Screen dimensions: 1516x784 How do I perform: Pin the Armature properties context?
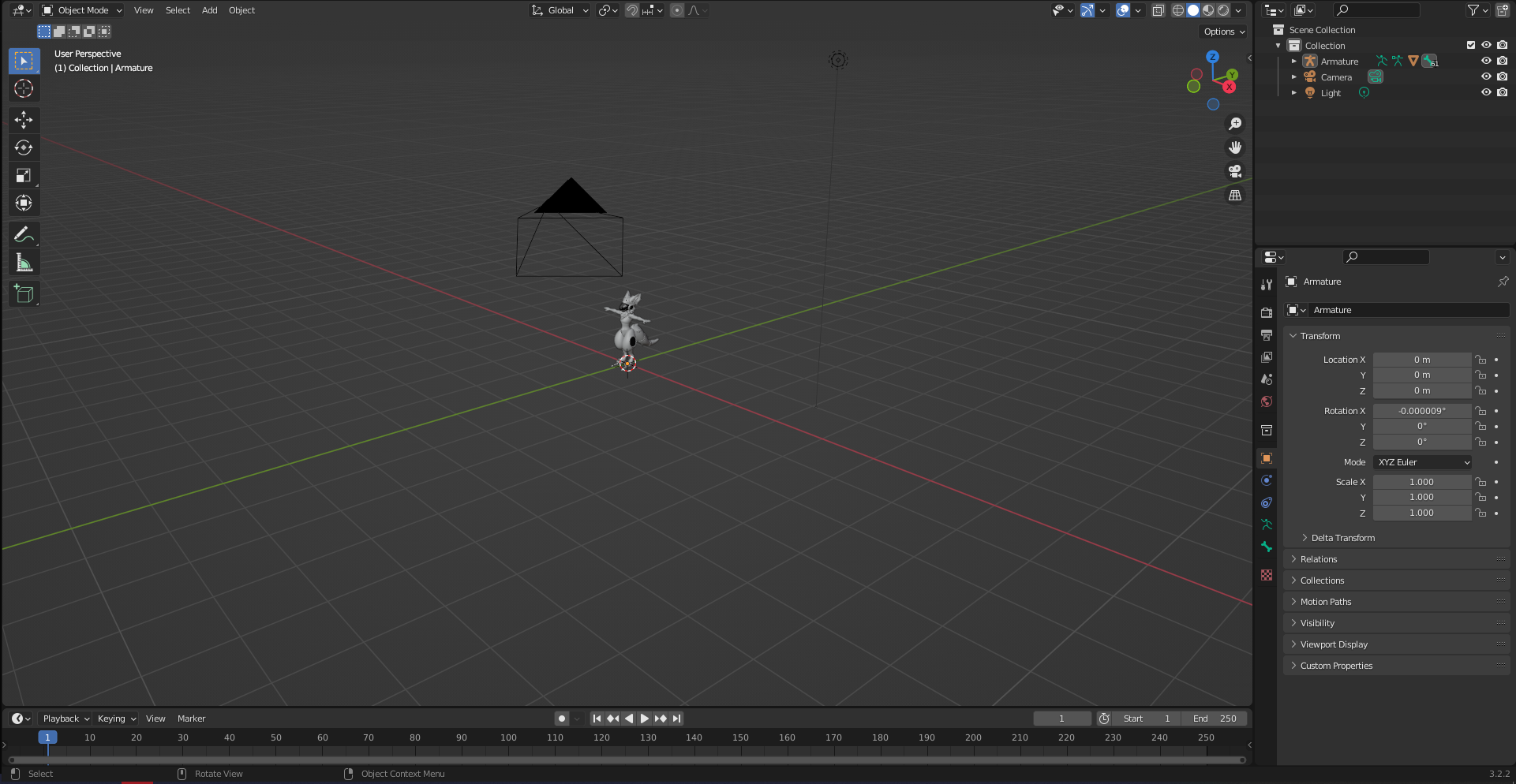(1503, 282)
